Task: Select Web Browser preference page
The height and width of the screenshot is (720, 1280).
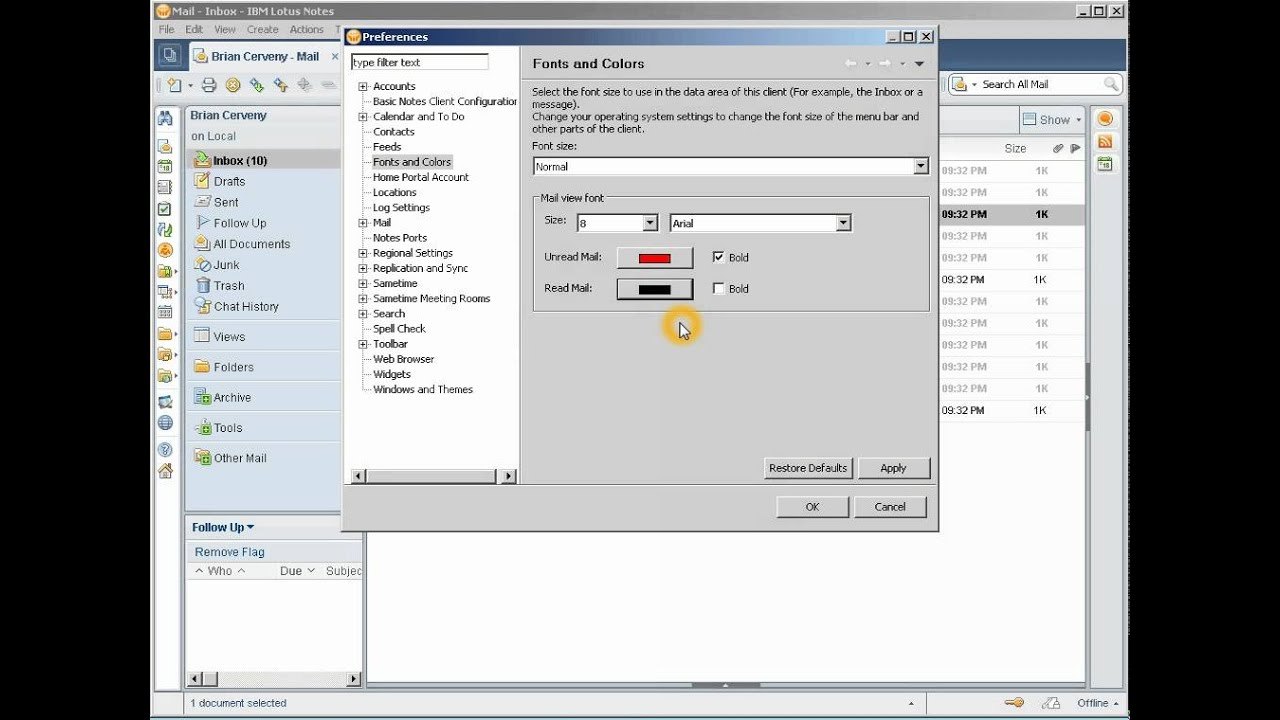Action: click(403, 359)
